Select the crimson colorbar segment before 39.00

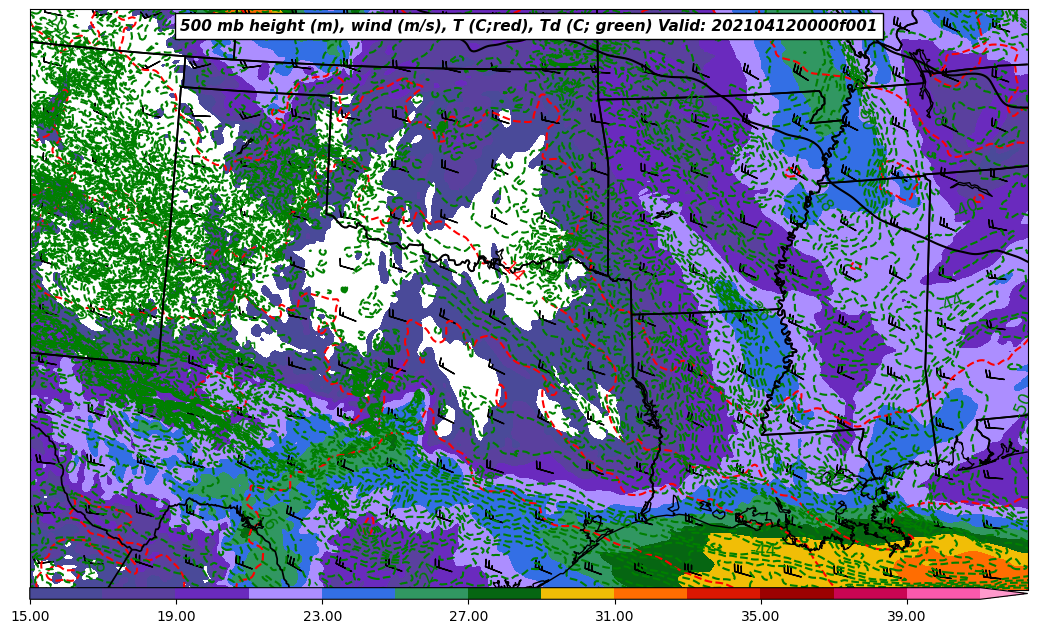tap(870, 594)
